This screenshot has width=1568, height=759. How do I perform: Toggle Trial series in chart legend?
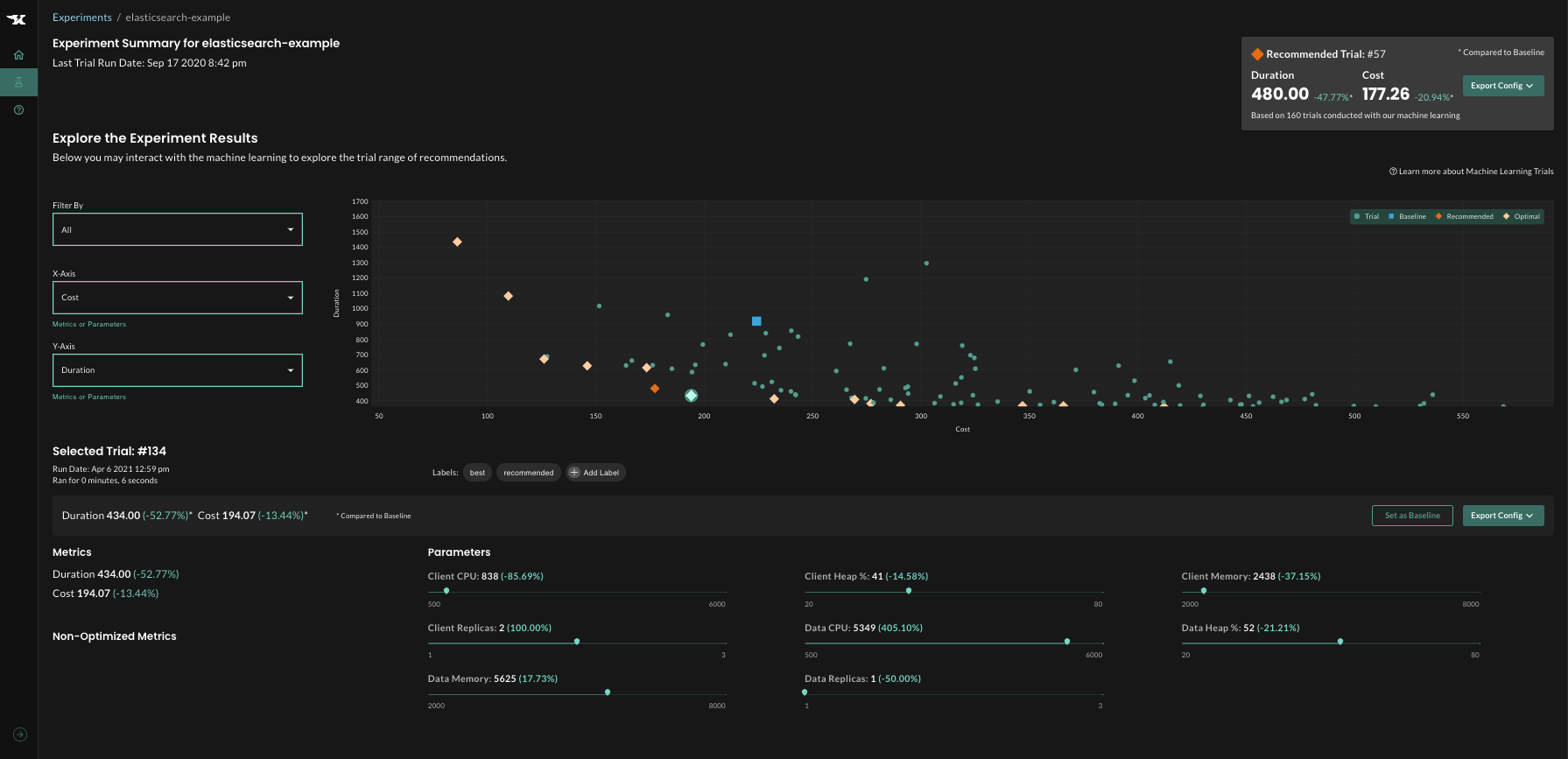coord(1367,216)
